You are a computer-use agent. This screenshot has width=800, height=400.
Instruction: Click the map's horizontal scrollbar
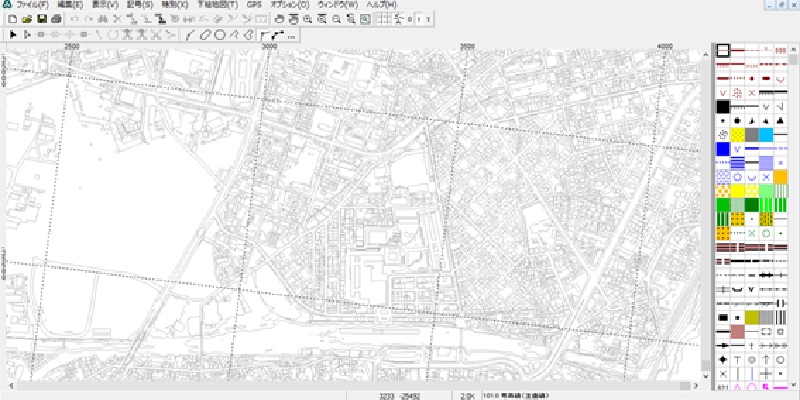point(350,384)
